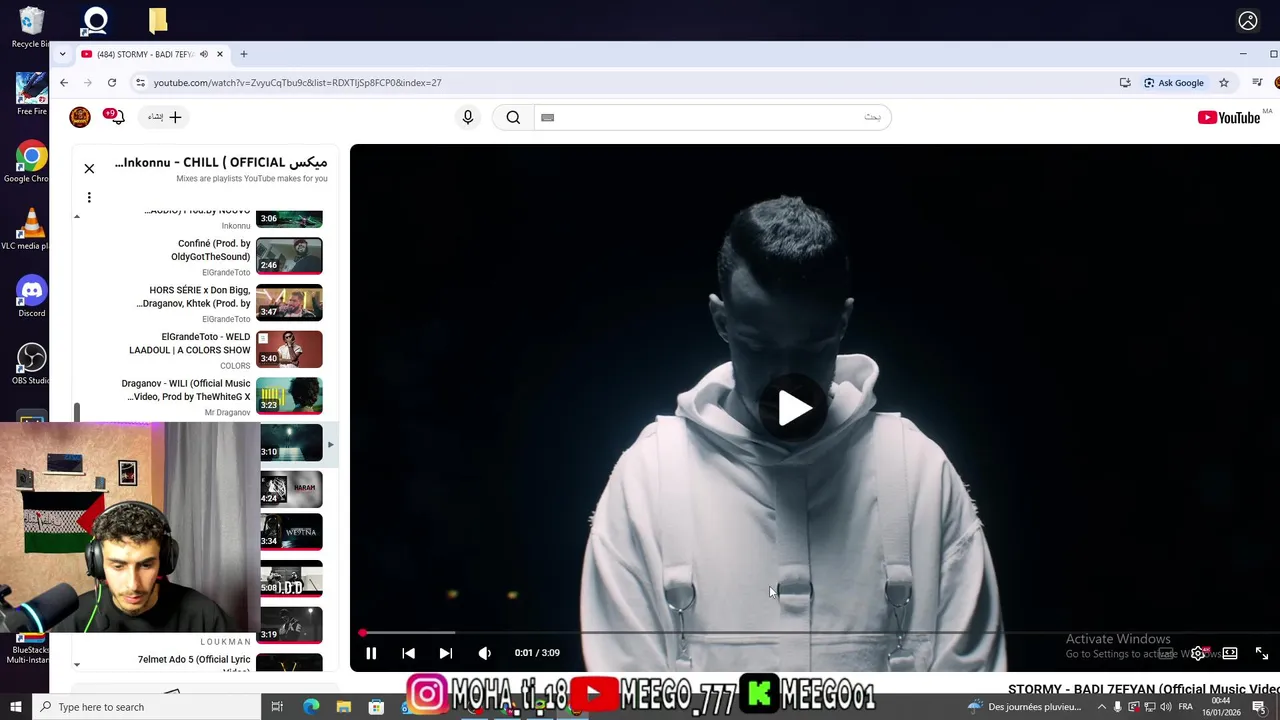Mute the tab via its speaker icon

(204, 54)
